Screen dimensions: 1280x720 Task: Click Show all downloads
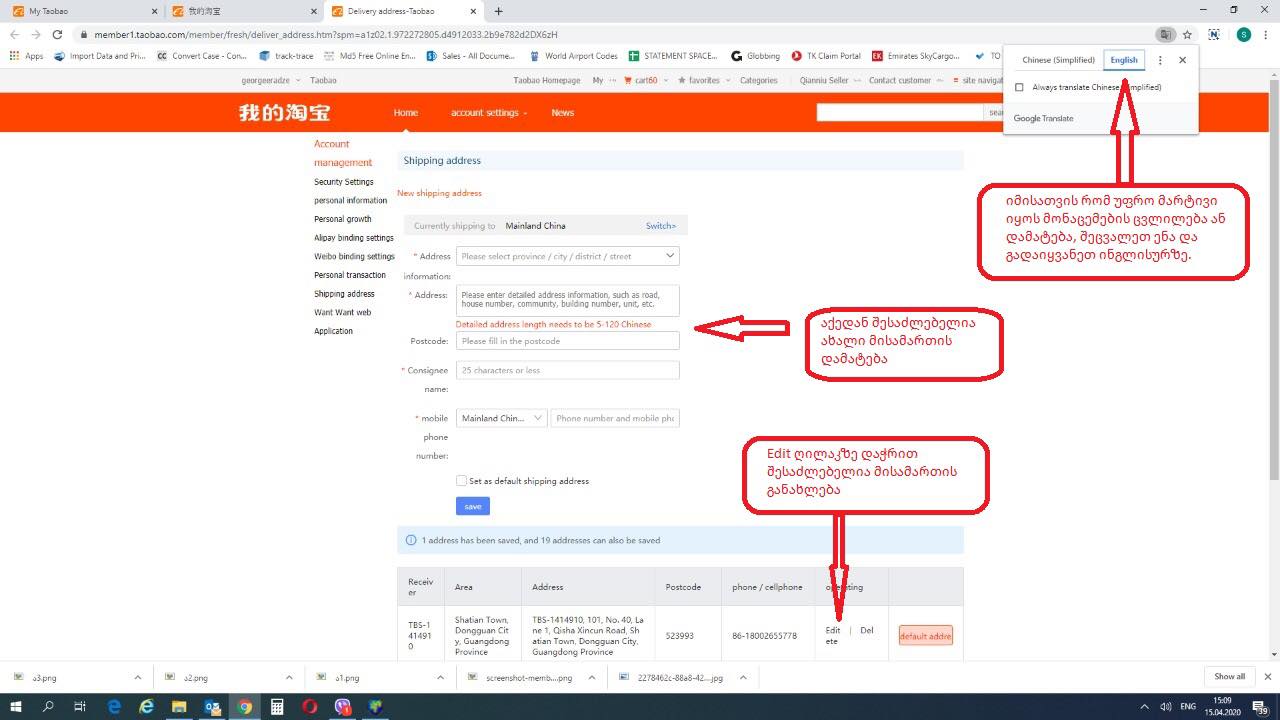[1229, 677]
